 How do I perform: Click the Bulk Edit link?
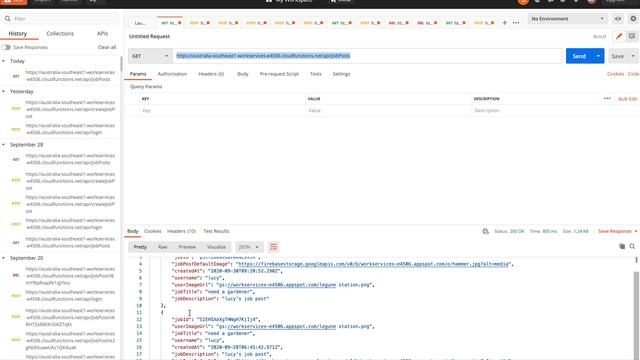coord(628,99)
